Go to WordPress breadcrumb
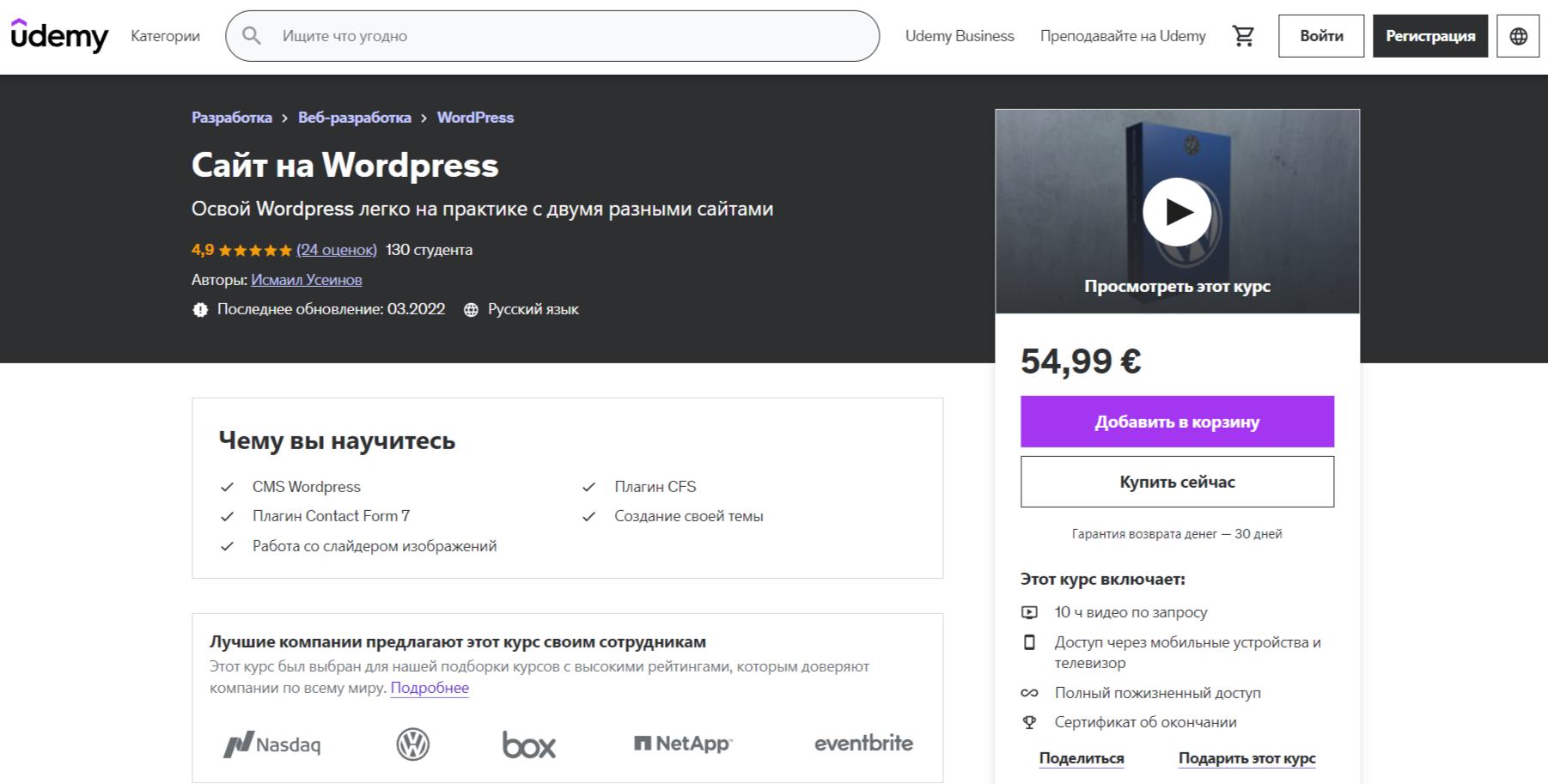Screen dimensions: 1548x784 [x=475, y=118]
